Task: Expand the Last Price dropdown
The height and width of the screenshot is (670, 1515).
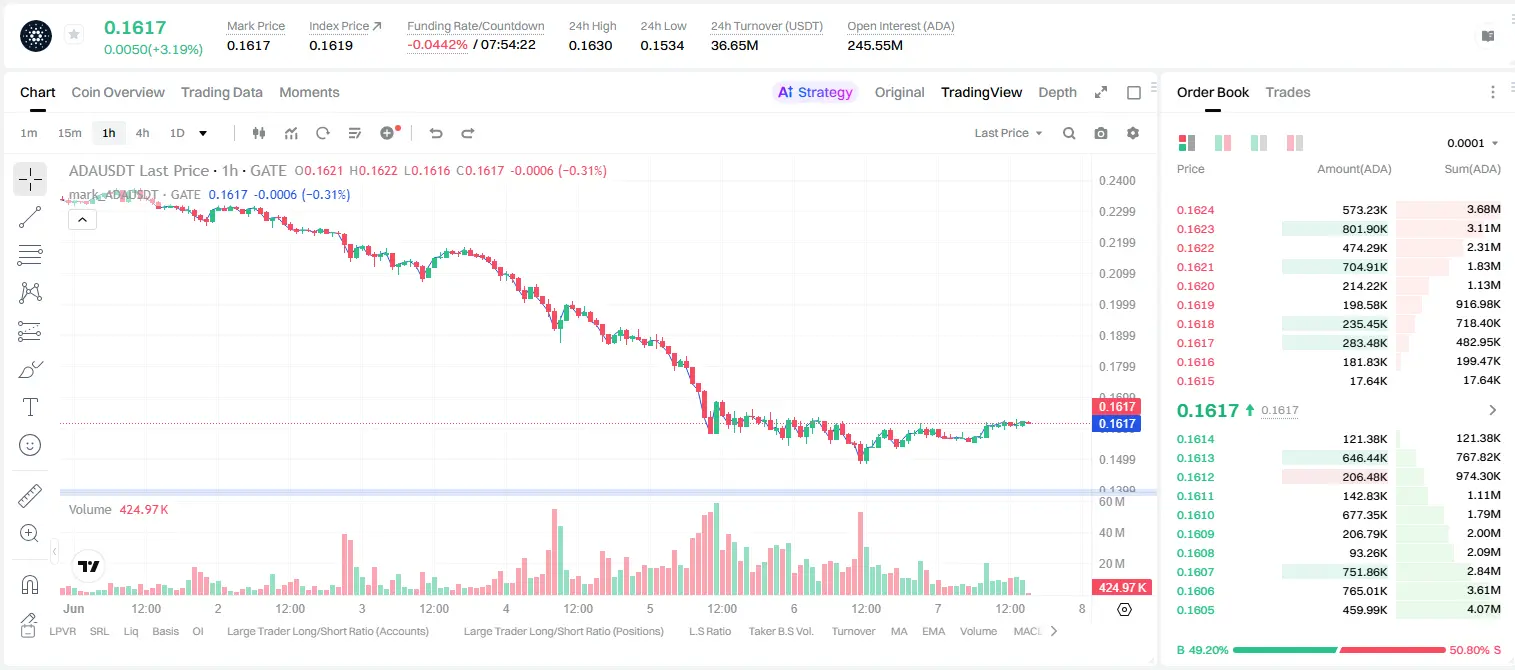Action: point(1009,133)
